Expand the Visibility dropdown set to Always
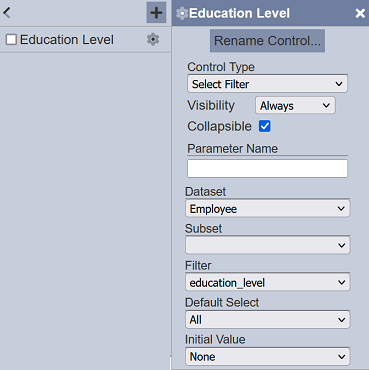The height and width of the screenshot is (370, 369). pyautogui.click(x=295, y=106)
